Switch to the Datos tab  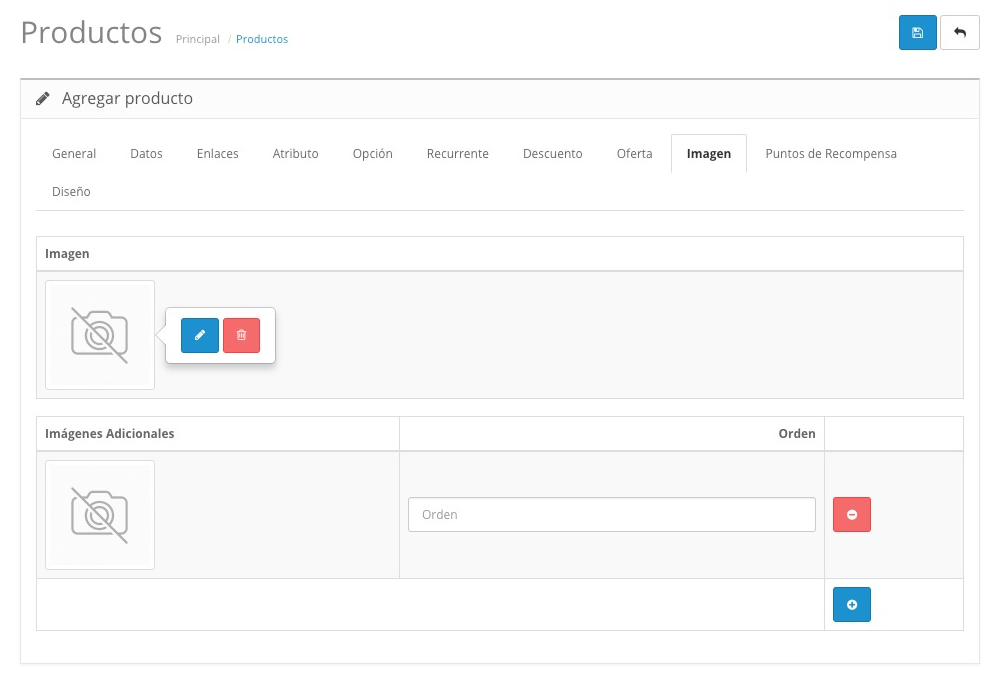146,154
